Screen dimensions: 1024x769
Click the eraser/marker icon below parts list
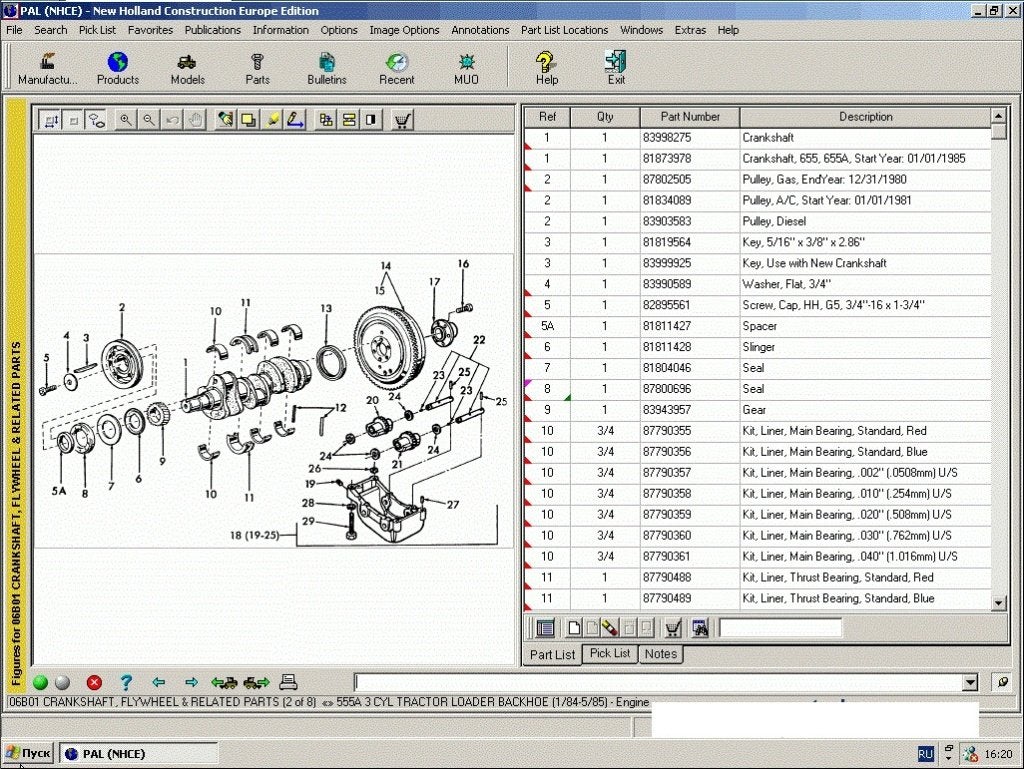[609, 628]
